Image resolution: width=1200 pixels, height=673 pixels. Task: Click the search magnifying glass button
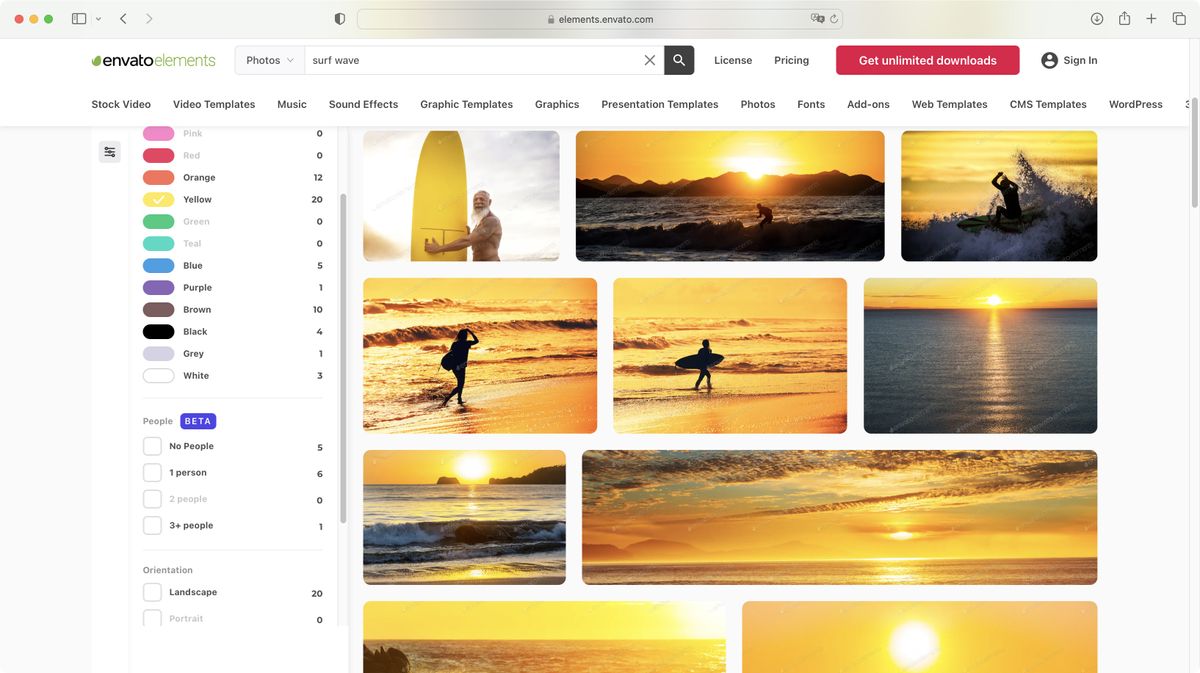(x=678, y=60)
